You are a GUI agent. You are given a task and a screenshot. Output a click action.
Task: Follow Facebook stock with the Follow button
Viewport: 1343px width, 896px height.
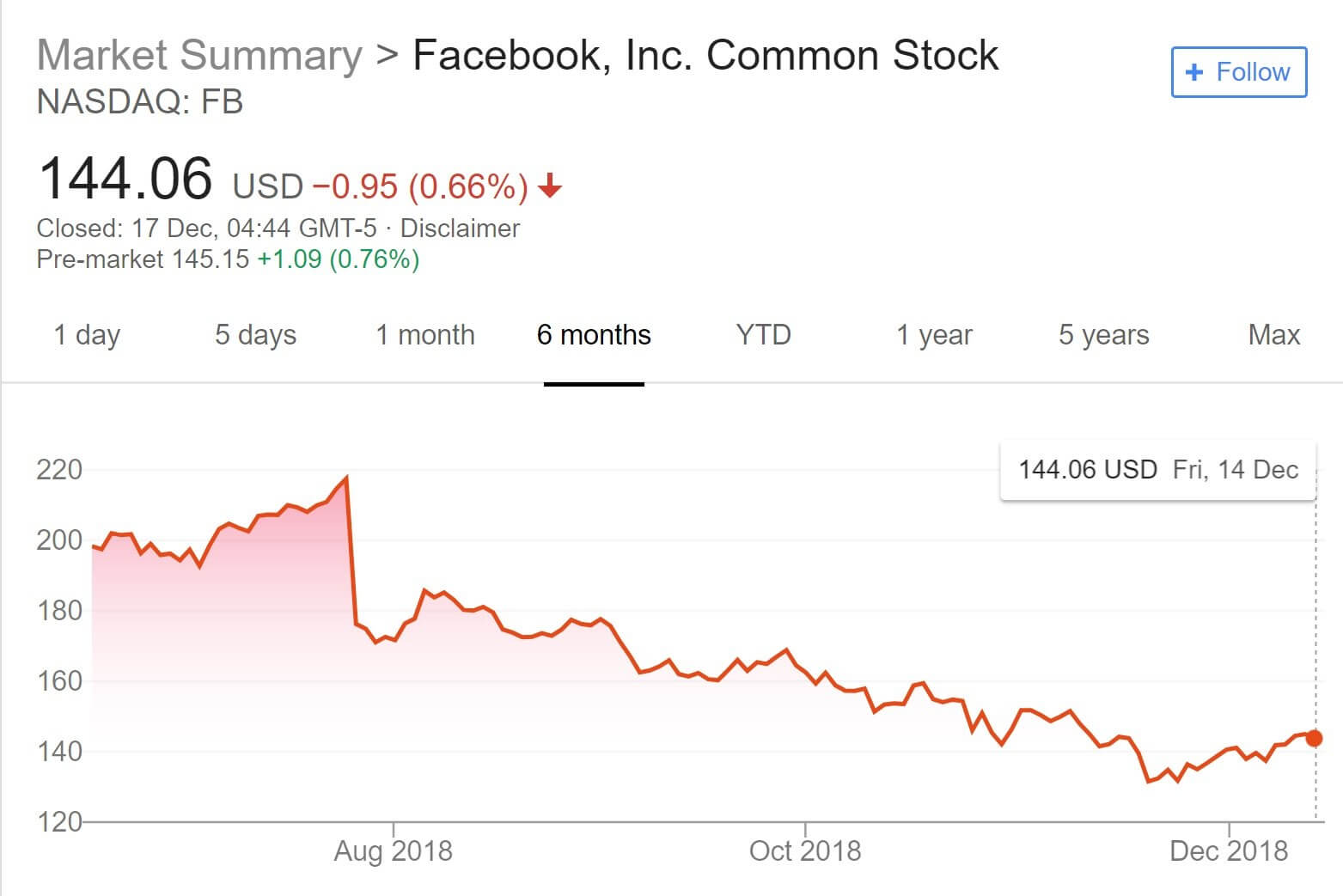pyautogui.click(x=1238, y=72)
